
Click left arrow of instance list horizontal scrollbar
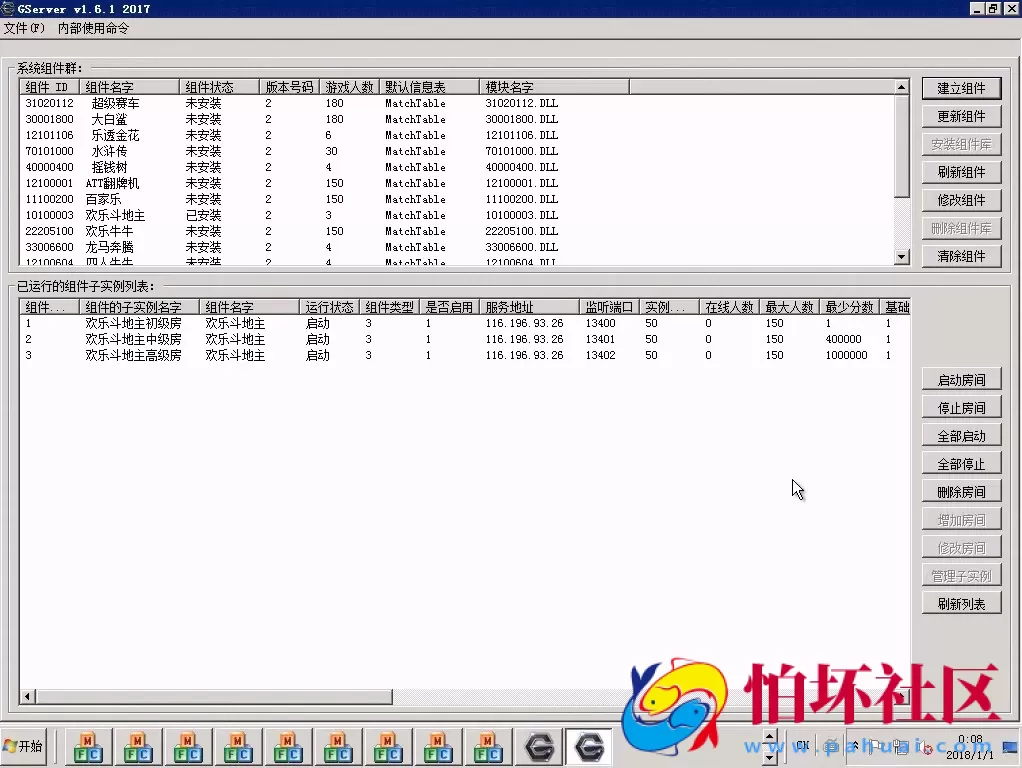coord(28,696)
